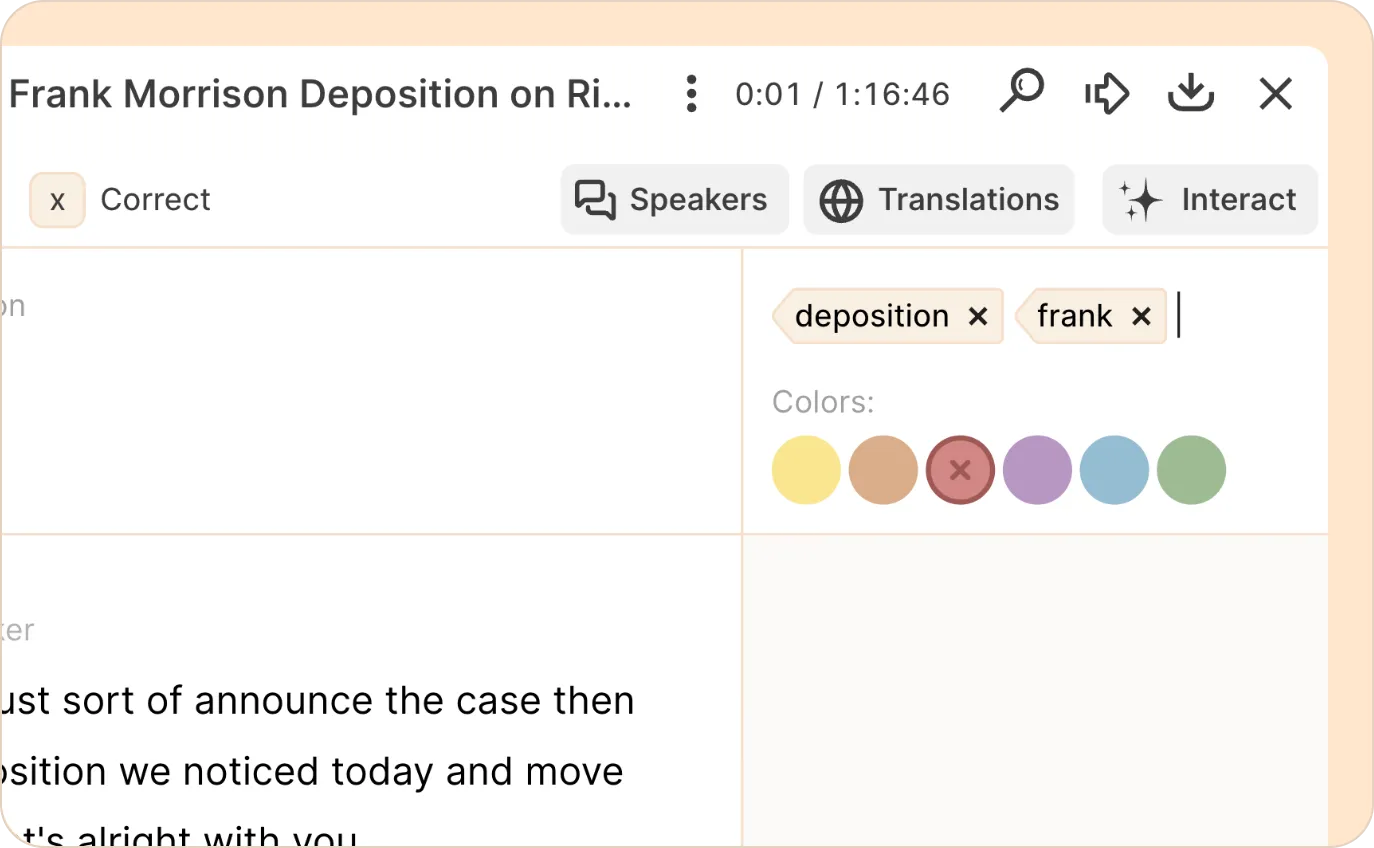Viewport: 1374px width, 848px height.
Task: Choose the purple color swatch
Action: click(1037, 470)
